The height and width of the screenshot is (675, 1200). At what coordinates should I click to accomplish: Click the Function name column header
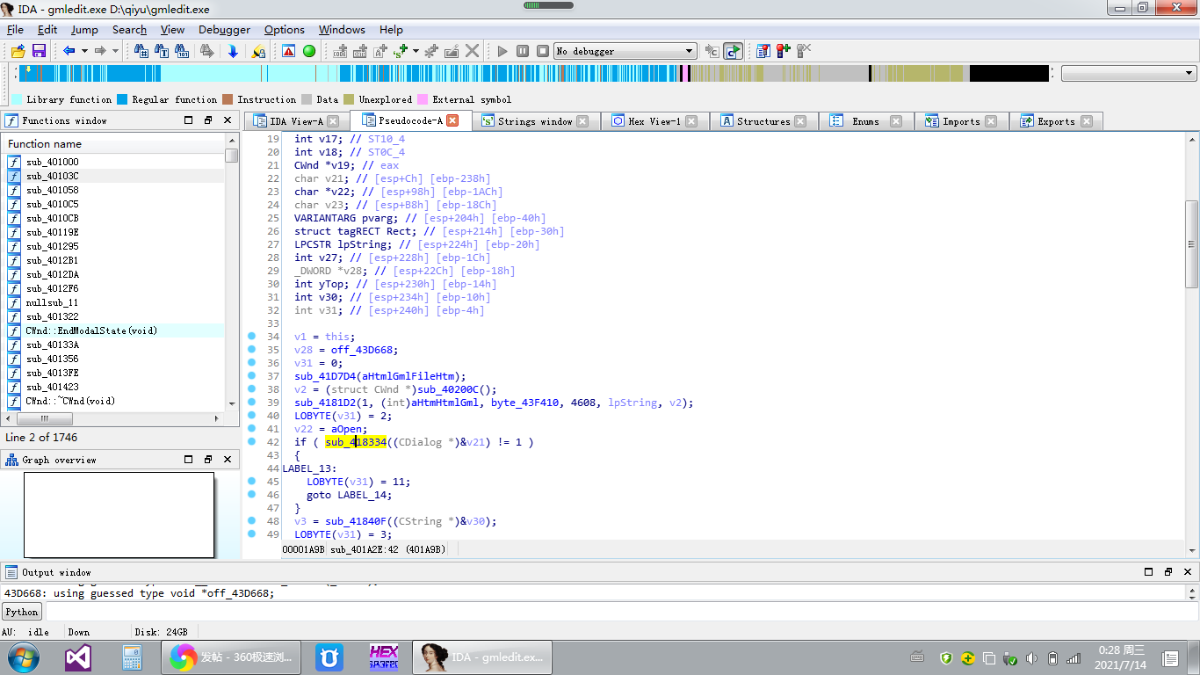point(113,144)
